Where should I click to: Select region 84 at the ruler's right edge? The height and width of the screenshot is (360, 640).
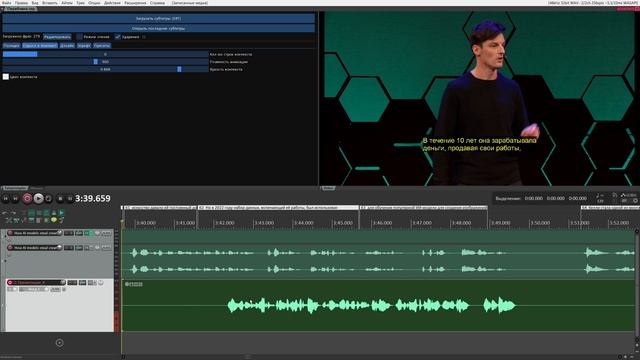coord(610,208)
